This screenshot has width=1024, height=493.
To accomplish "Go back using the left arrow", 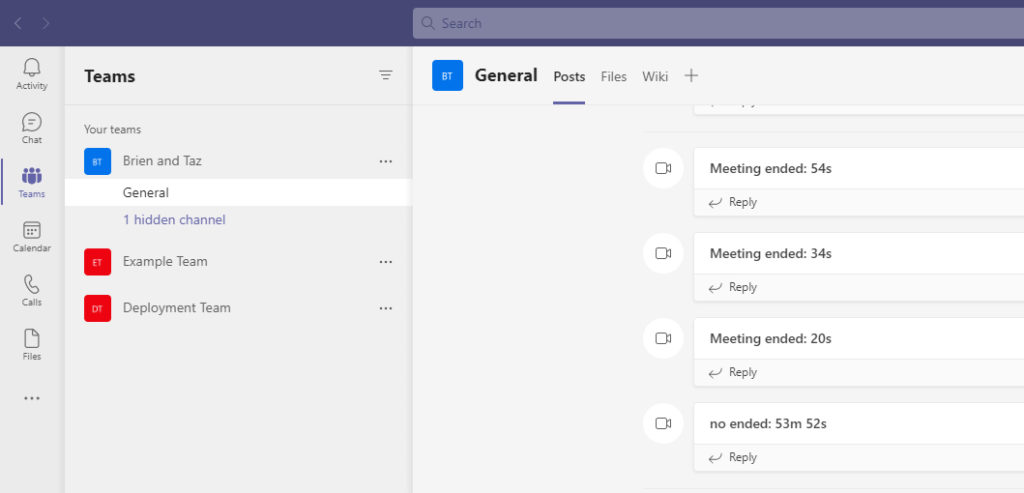I will (18, 24).
